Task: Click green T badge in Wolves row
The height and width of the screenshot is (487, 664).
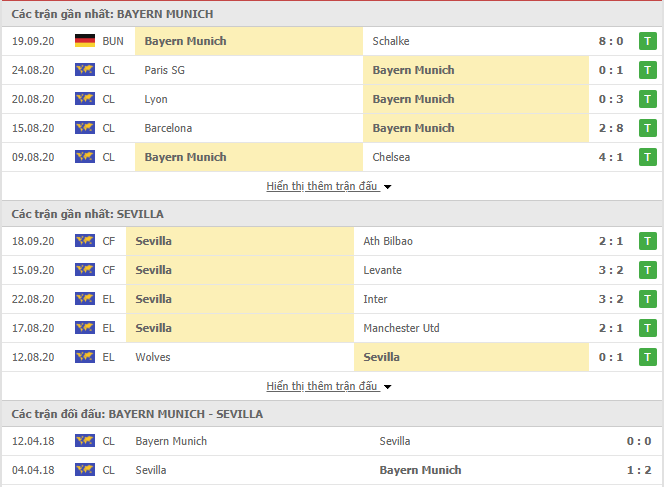Action: point(647,357)
